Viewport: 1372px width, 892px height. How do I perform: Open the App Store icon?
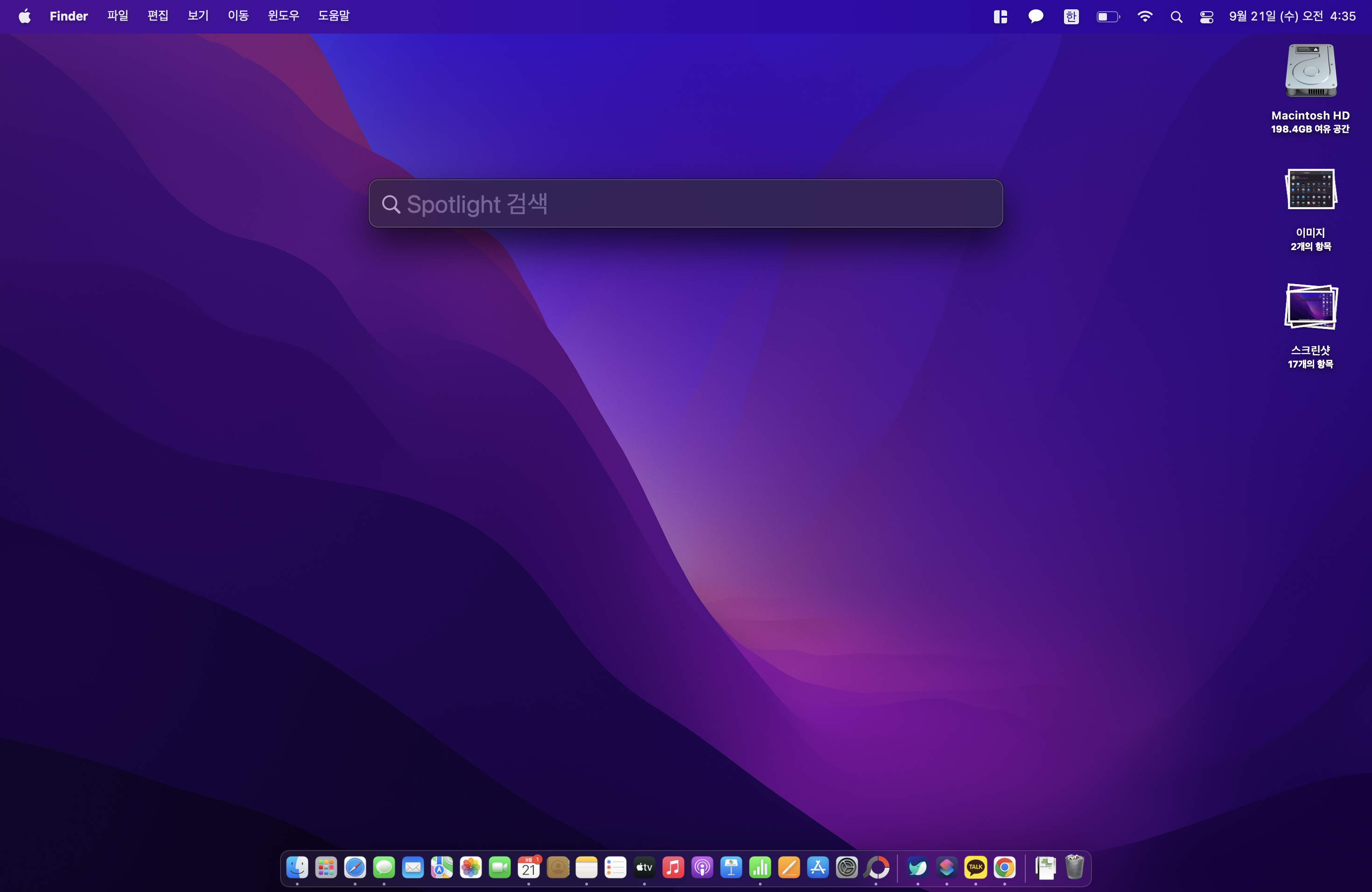click(818, 867)
